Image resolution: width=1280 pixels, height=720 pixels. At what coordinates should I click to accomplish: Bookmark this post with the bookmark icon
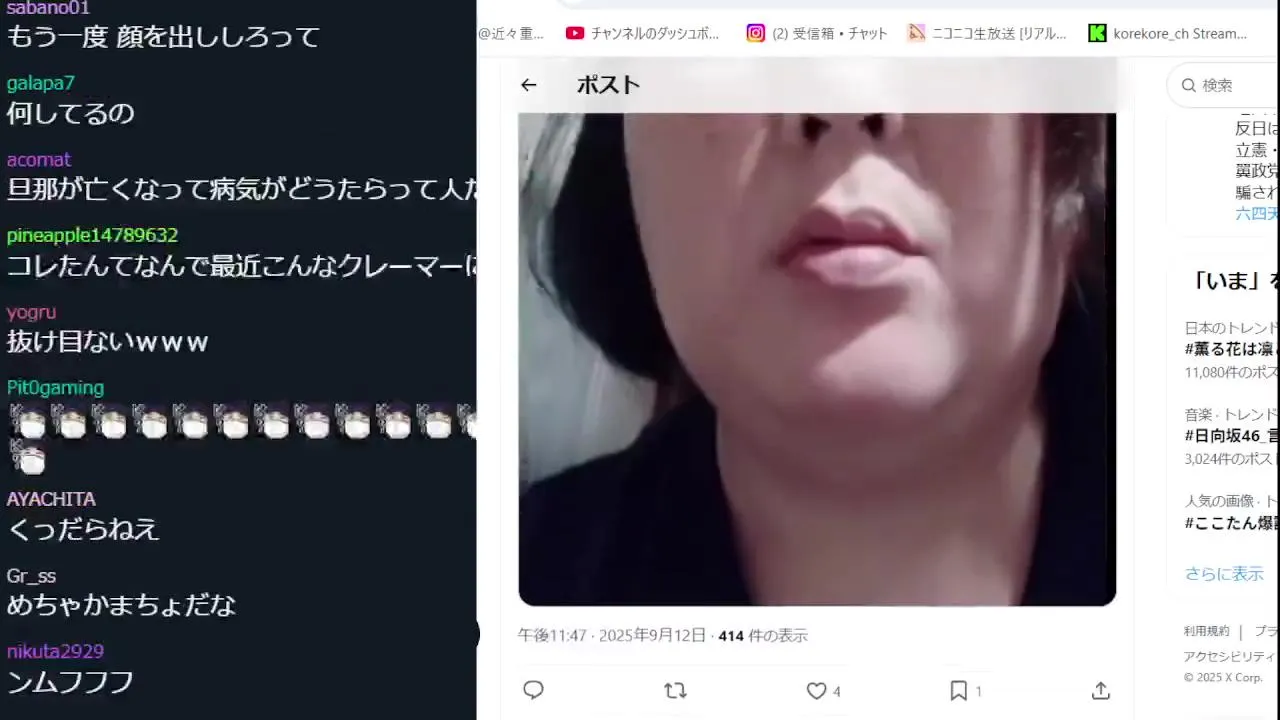pos(958,690)
